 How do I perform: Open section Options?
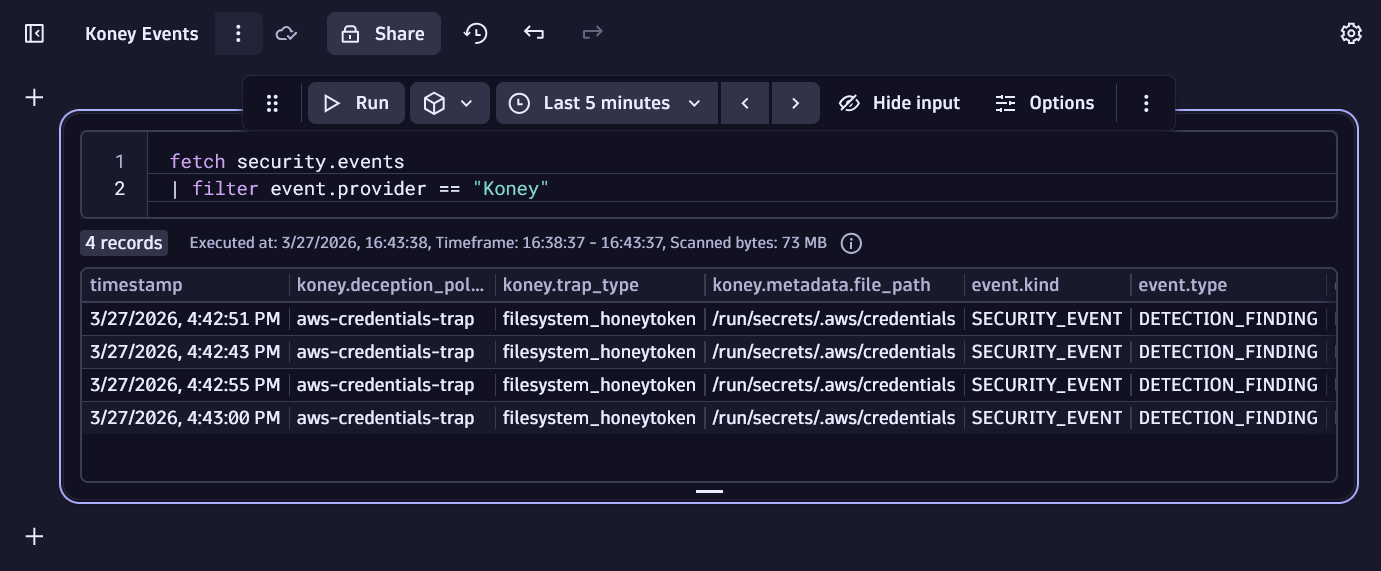[x=1045, y=103]
